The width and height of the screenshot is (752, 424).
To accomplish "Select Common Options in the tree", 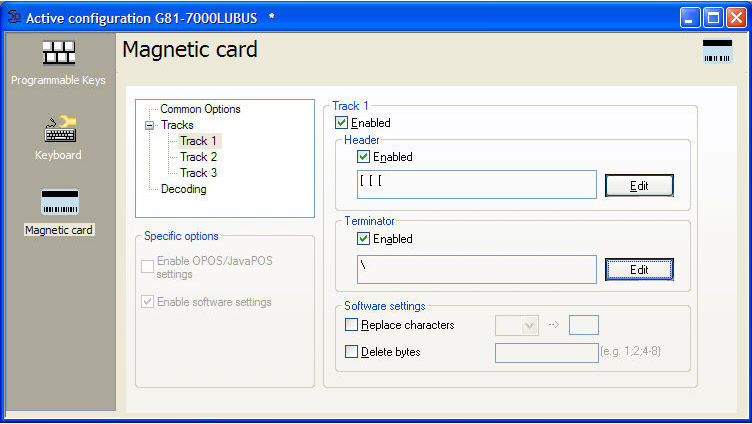I will (200, 109).
